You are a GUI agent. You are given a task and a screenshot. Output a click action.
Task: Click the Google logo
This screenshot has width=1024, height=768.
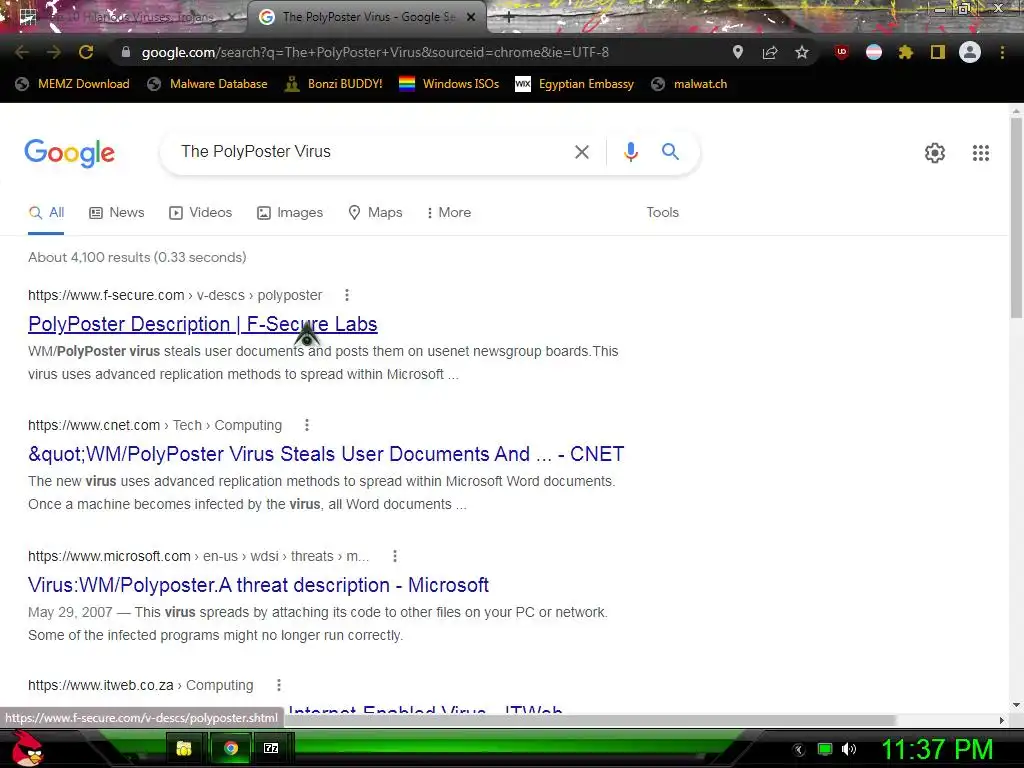[x=69, y=153]
